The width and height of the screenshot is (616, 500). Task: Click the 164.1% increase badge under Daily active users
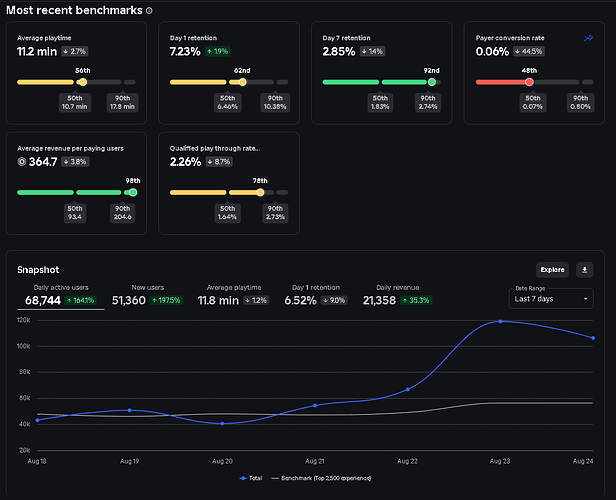pyautogui.click(x=81, y=300)
